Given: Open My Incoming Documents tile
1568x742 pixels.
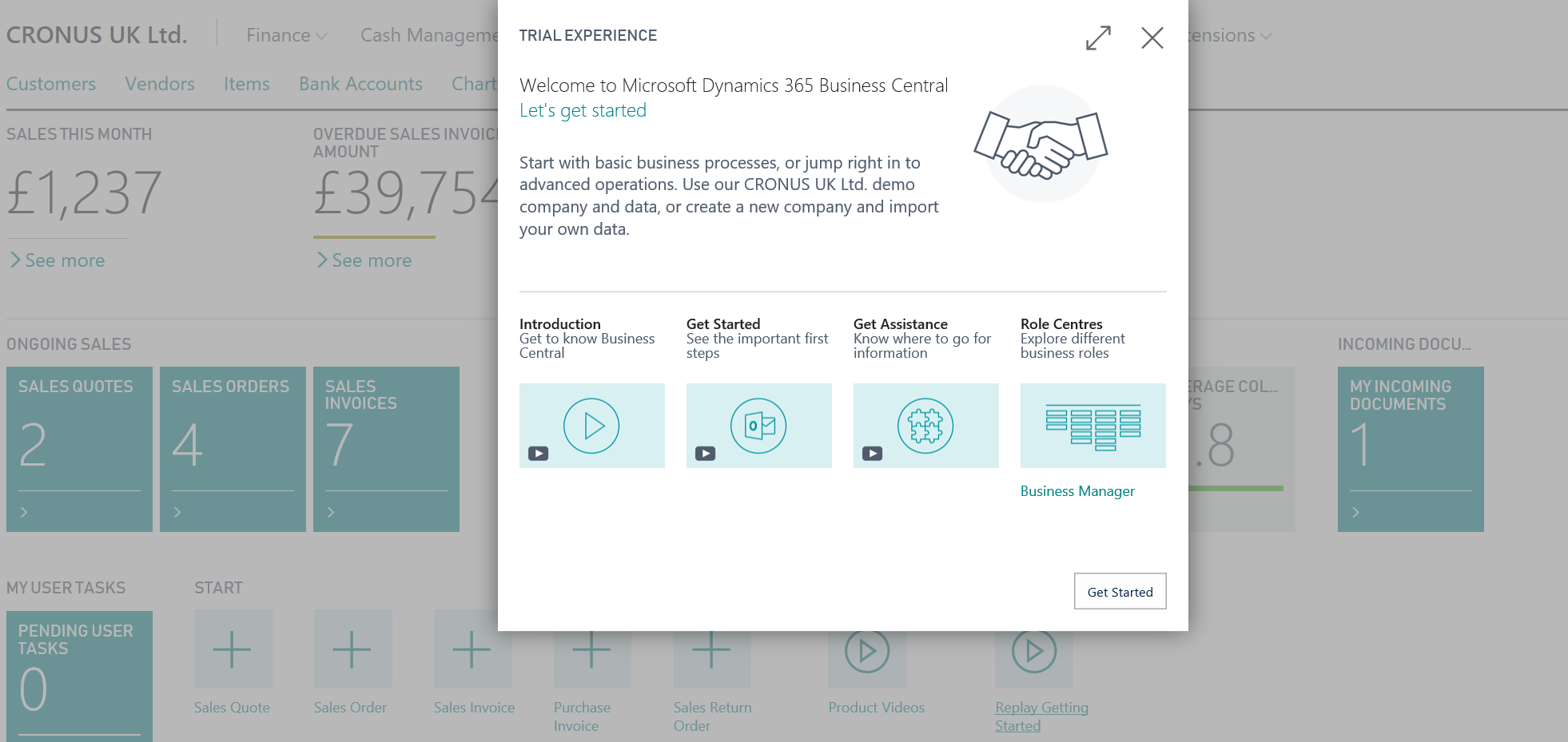Looking at the screenshot, I should click(1410, 448).
